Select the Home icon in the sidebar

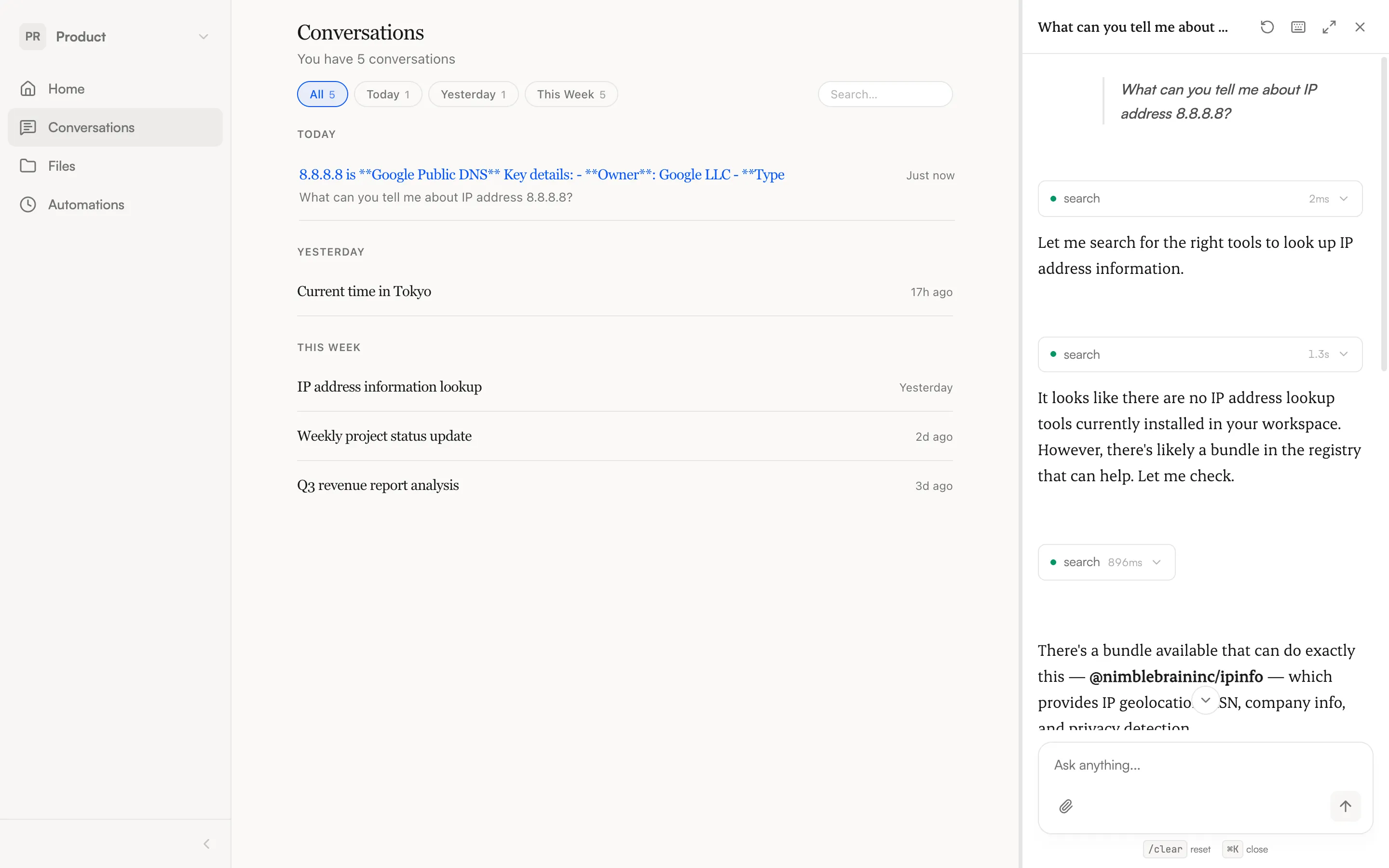click(28, 88)
